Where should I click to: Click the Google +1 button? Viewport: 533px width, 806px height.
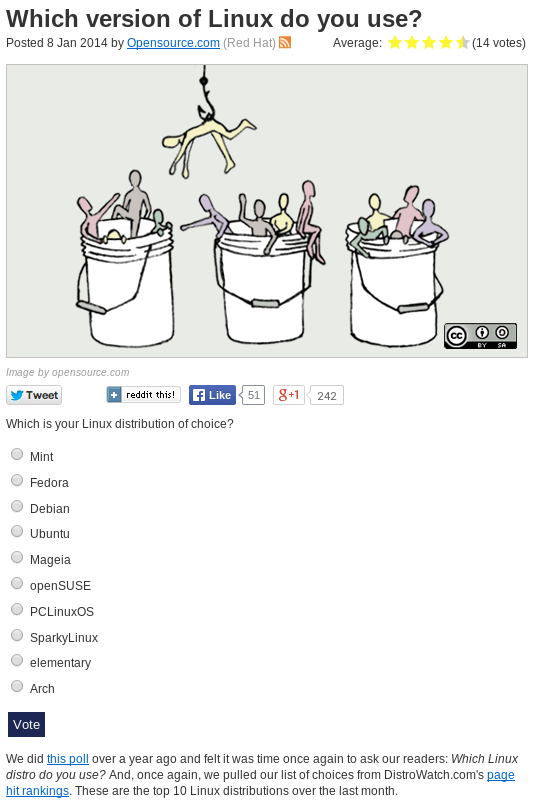point(289,395)
